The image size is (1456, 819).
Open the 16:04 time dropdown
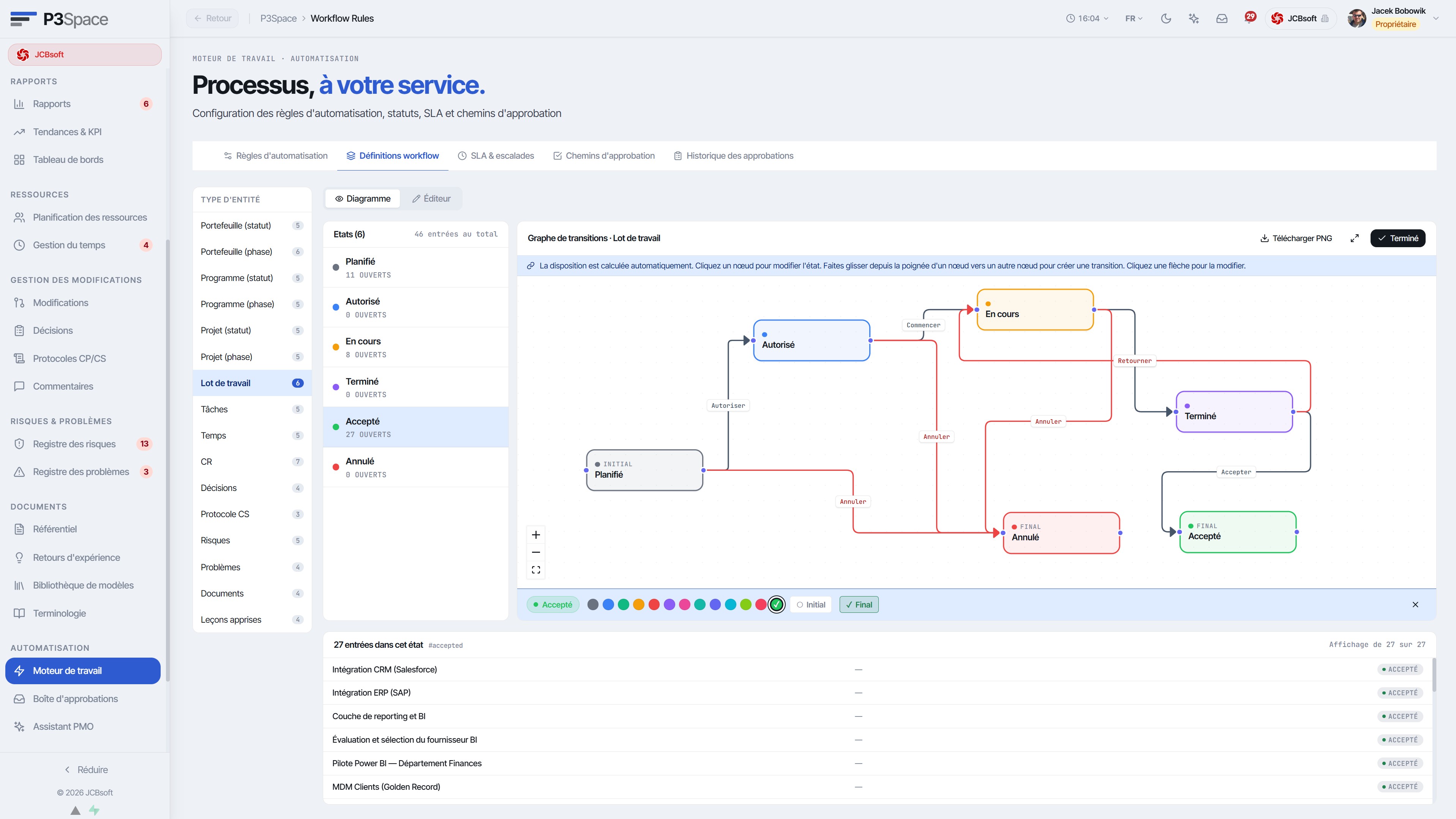[1087, 18]
